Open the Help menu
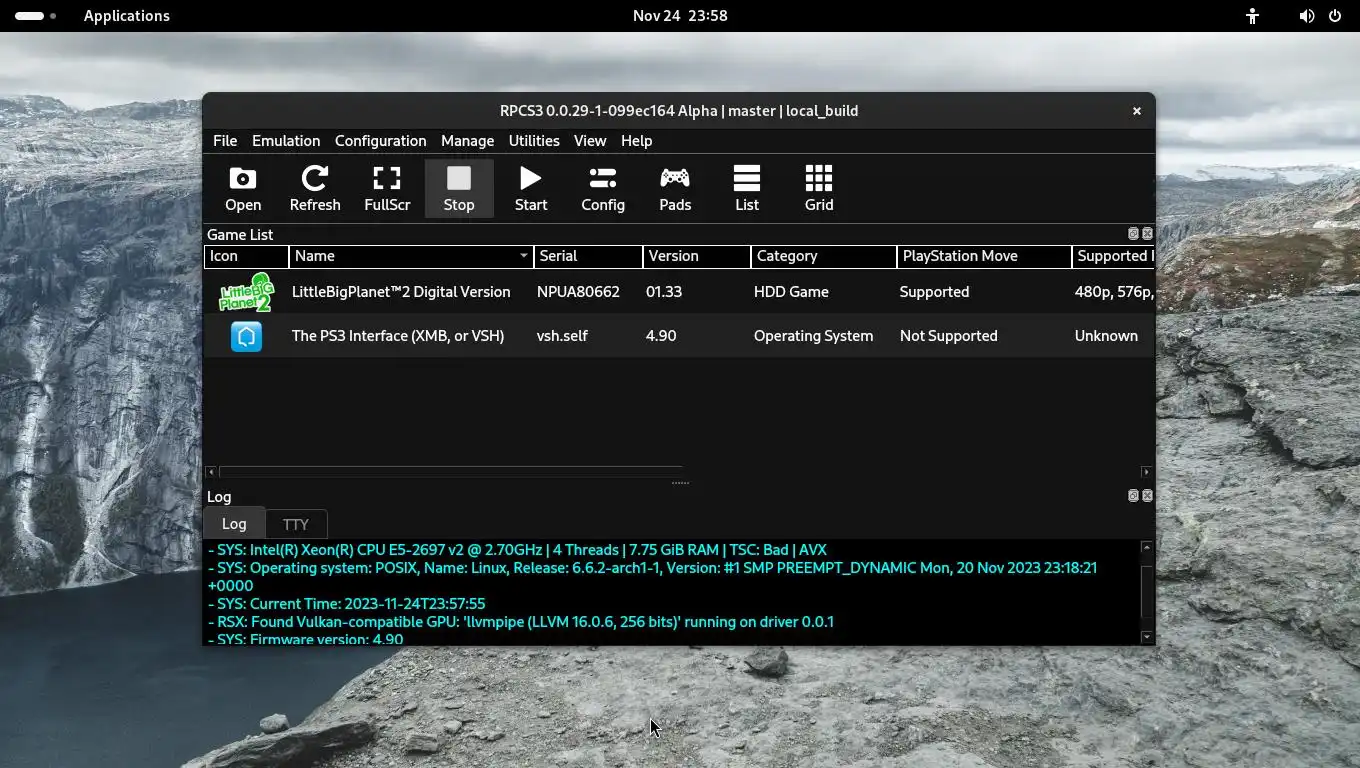1360x768 pixels. point(636,141)
